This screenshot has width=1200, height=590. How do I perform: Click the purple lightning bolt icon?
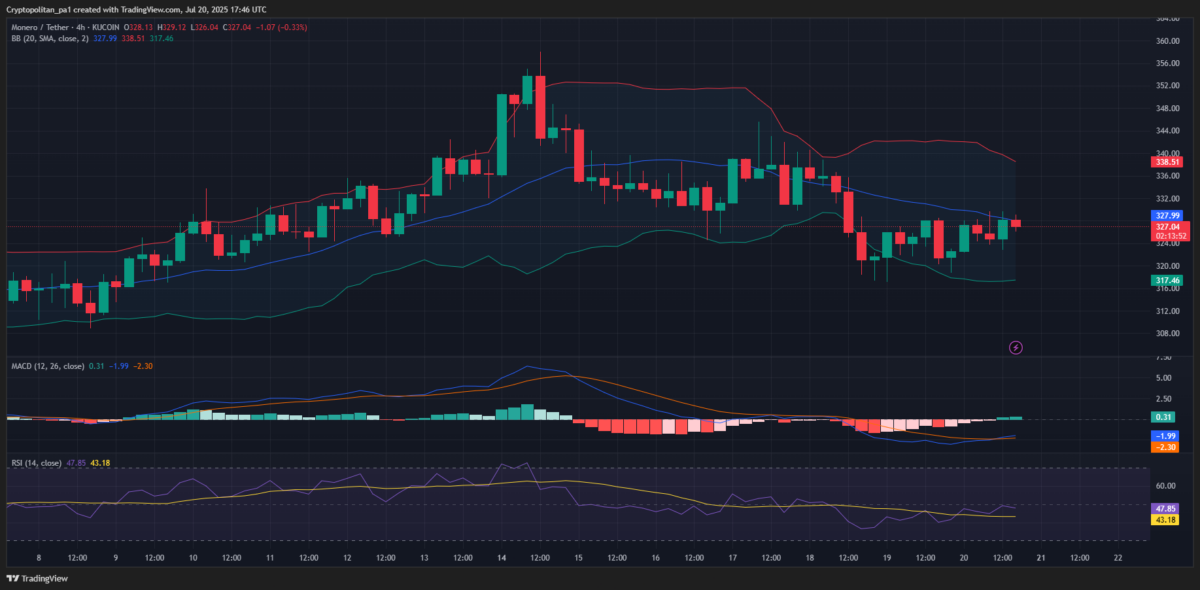tap(1016, 347)
